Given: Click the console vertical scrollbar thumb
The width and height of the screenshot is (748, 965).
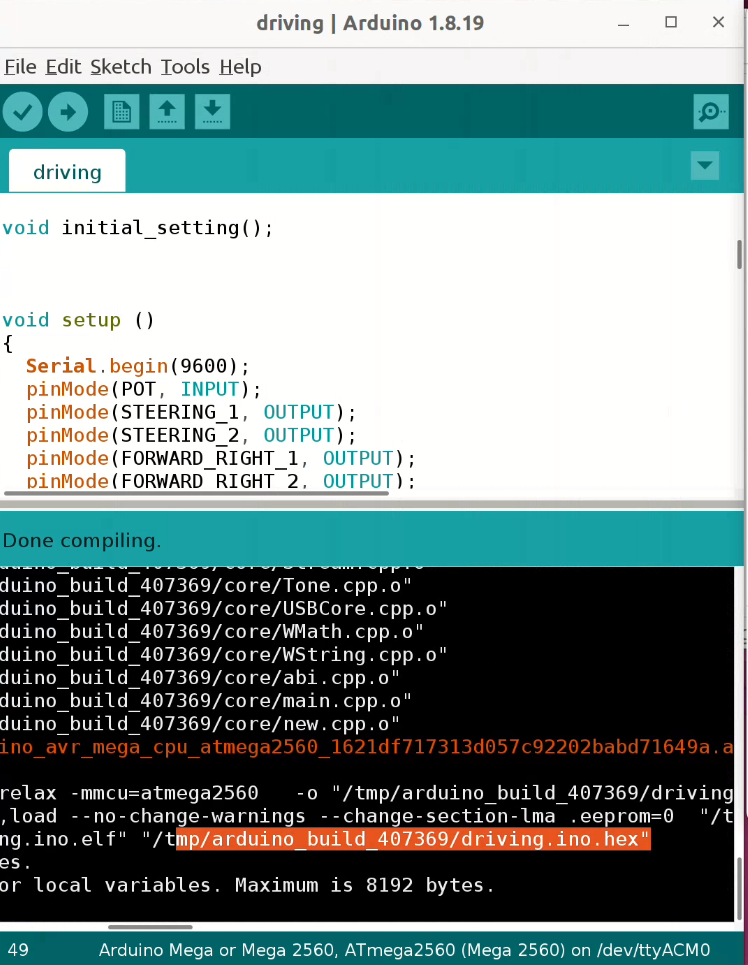Looking at the screenshot, I should tap(739, 888).
